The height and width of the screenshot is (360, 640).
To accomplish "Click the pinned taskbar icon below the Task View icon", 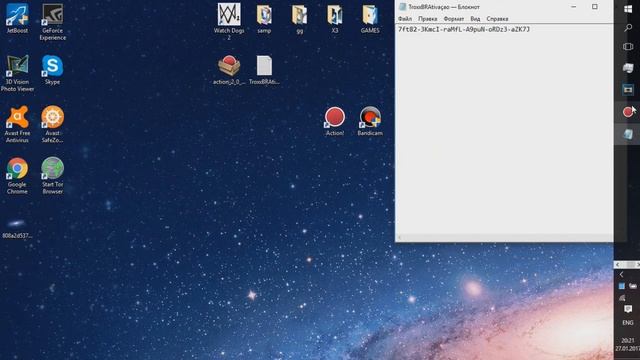I will (628, 68).
